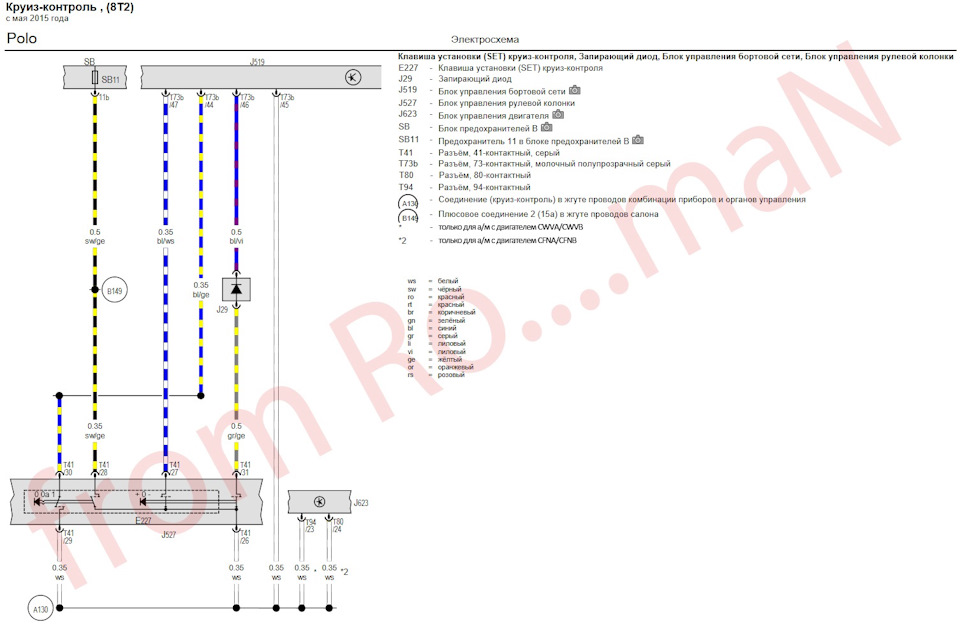The height and width of the screenshot is (626, 960).
Task: Select the transistor symbol in J519 block
Action: coord(352,77)
